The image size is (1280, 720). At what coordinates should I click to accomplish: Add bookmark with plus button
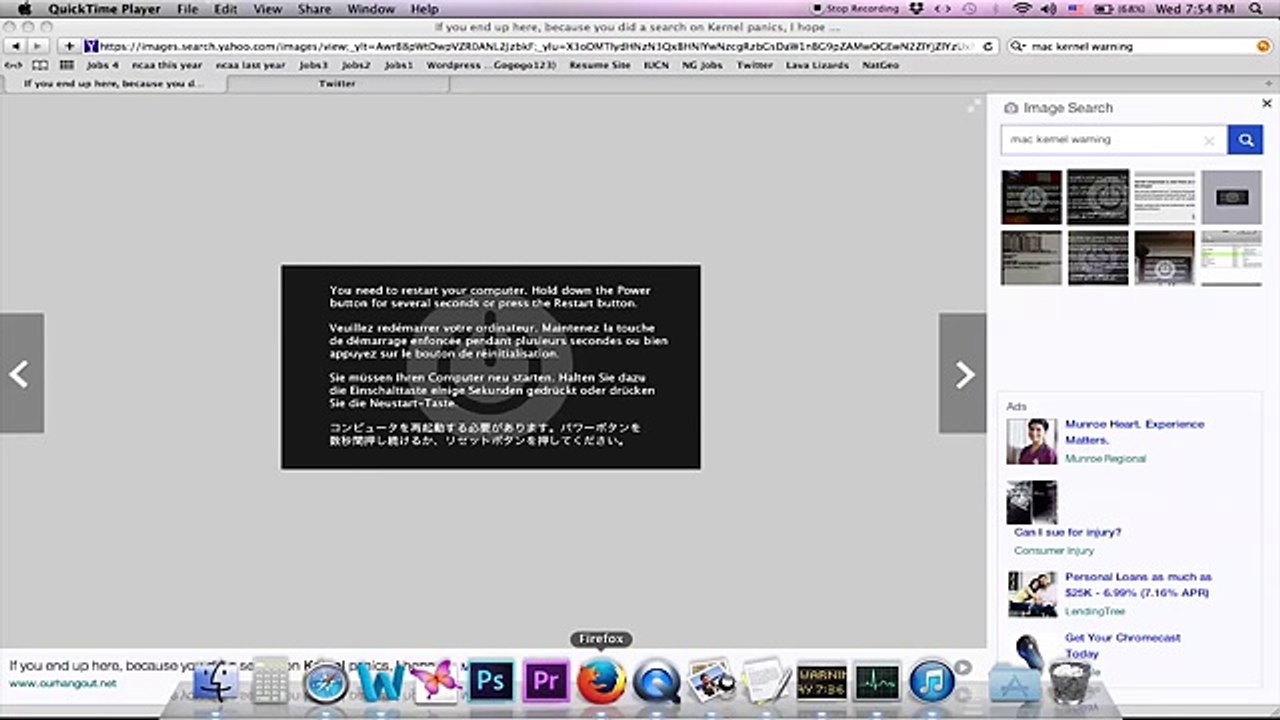click(x=69, y=46)
